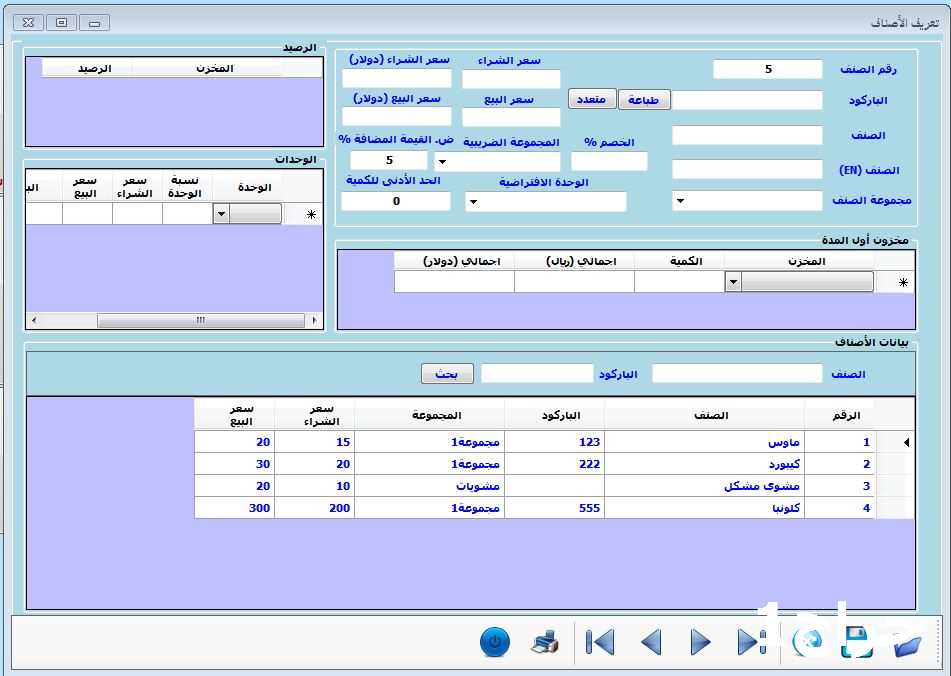
Task: Open the المجموعة الضريبية dropdown
Action: click(x=442, y=162)
